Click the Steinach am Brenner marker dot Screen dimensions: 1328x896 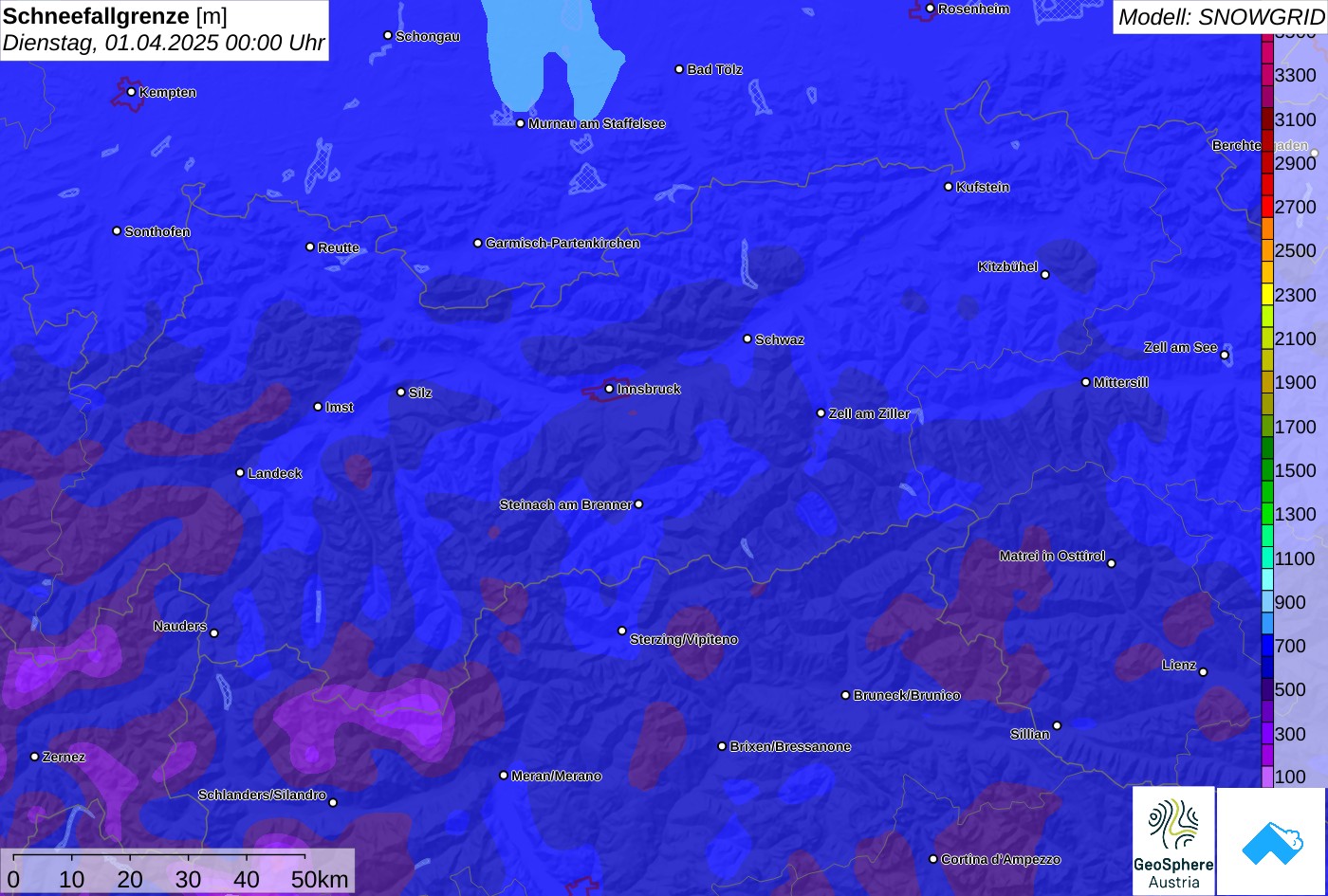click(x=638, y=504)
